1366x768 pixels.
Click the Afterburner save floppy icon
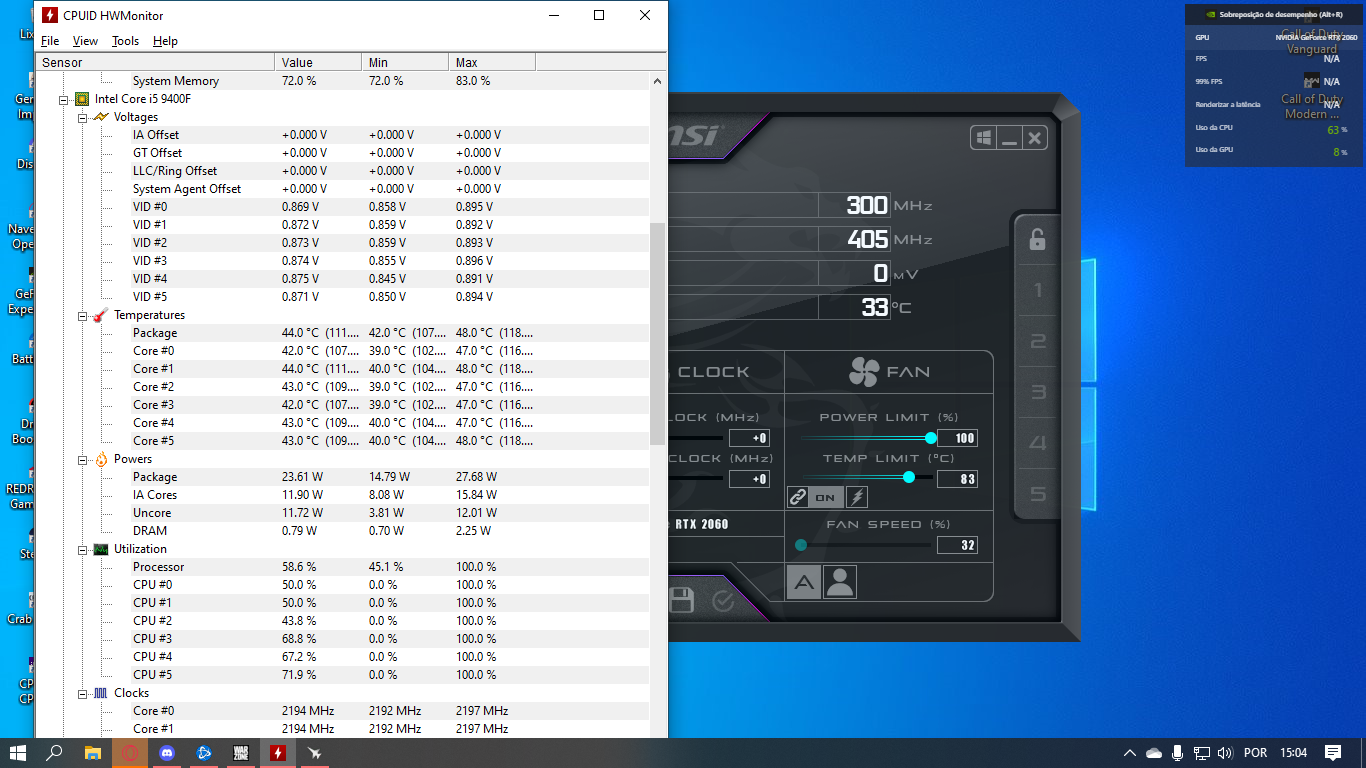coord(681,600)
